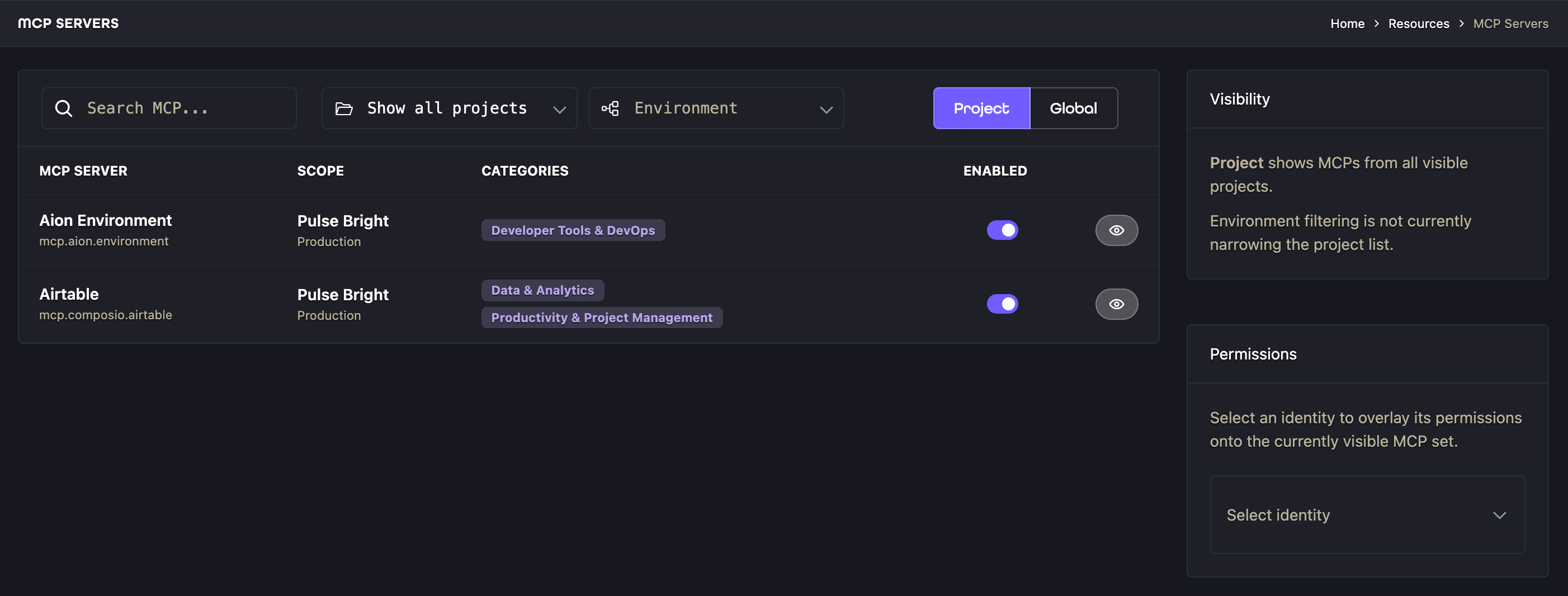This screenshot has width=1568, height=596.
Task: Disable the Airtable enabled toggle
Action: click(1002, 304)
